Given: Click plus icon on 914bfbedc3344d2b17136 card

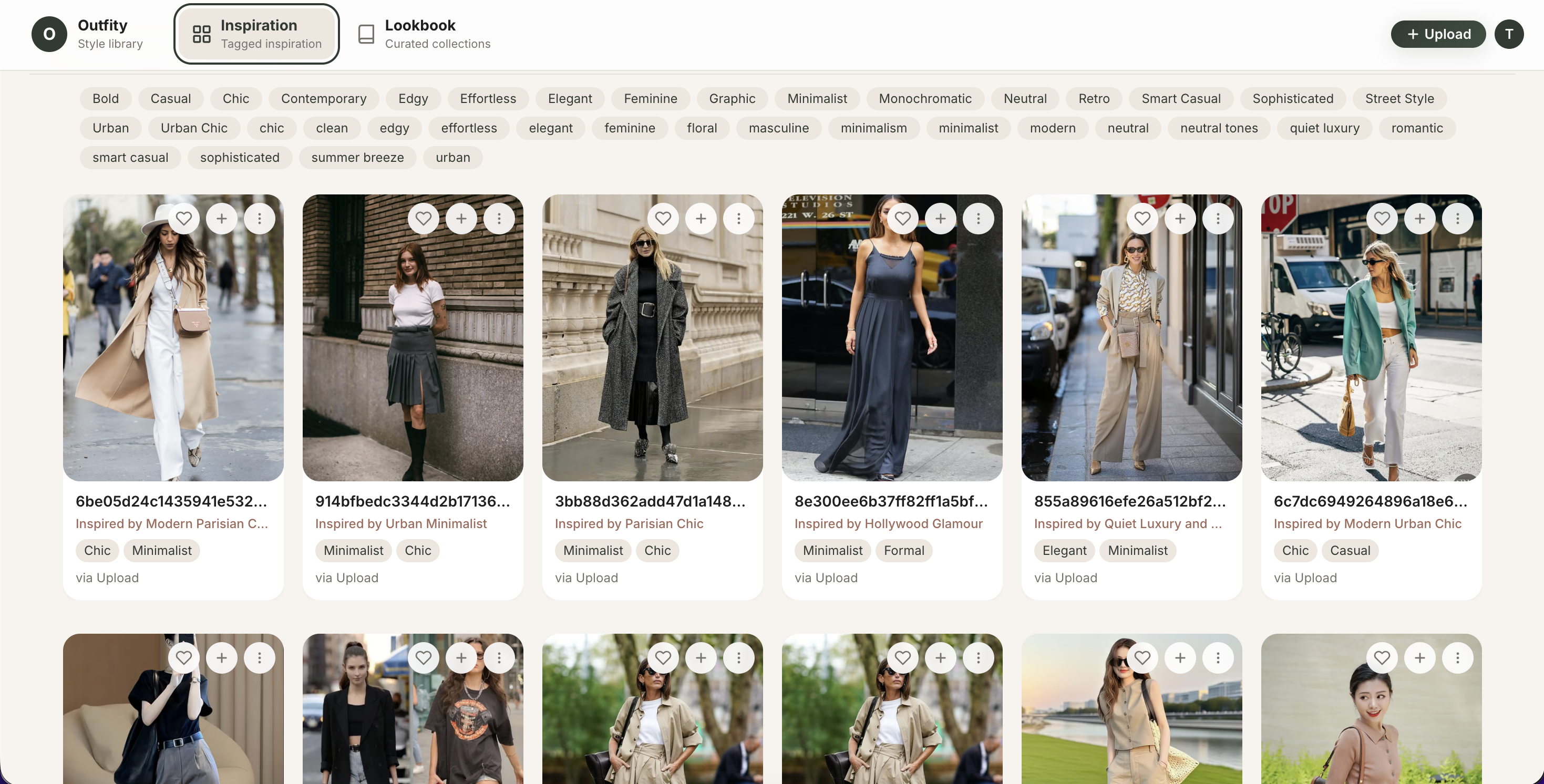Looking at the screenshot, I should (461, 219).
